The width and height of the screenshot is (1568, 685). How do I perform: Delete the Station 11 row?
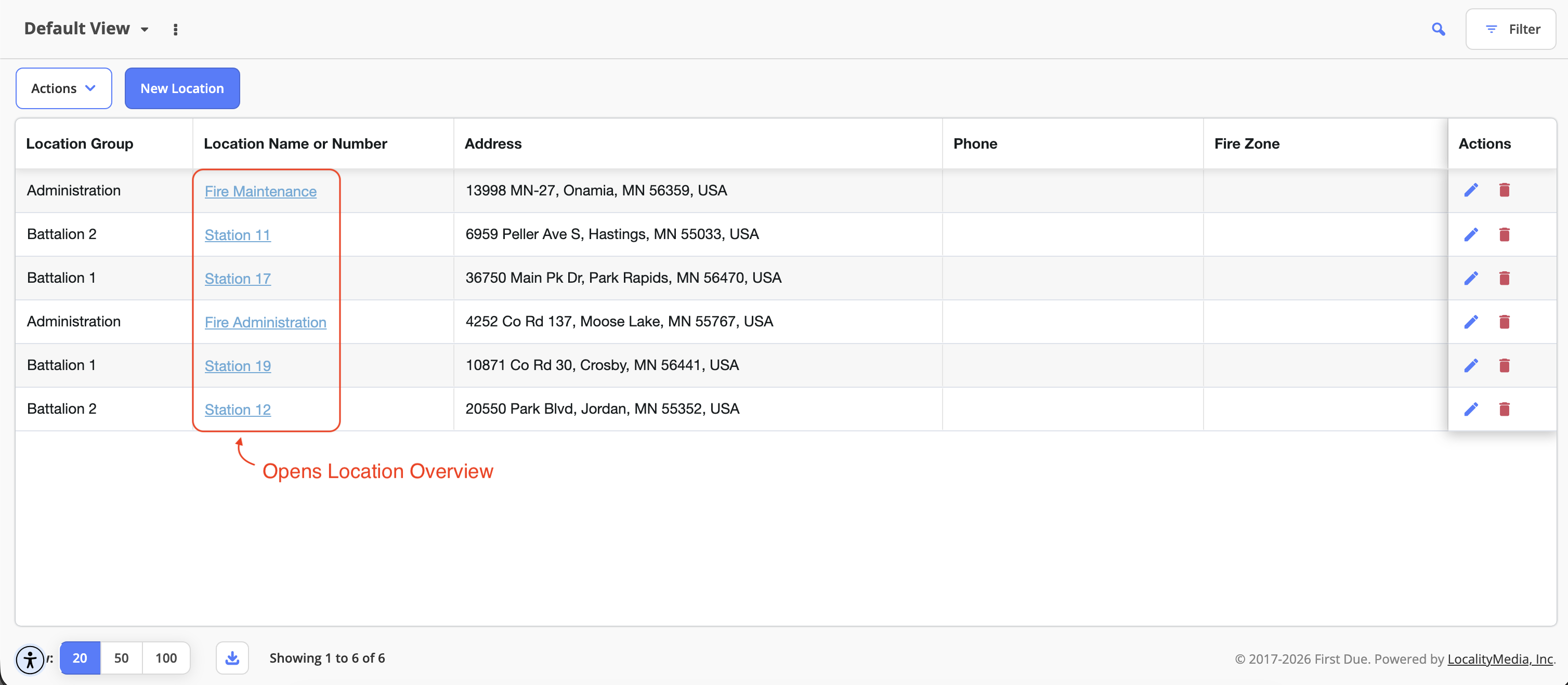[x=1504, y=234]
